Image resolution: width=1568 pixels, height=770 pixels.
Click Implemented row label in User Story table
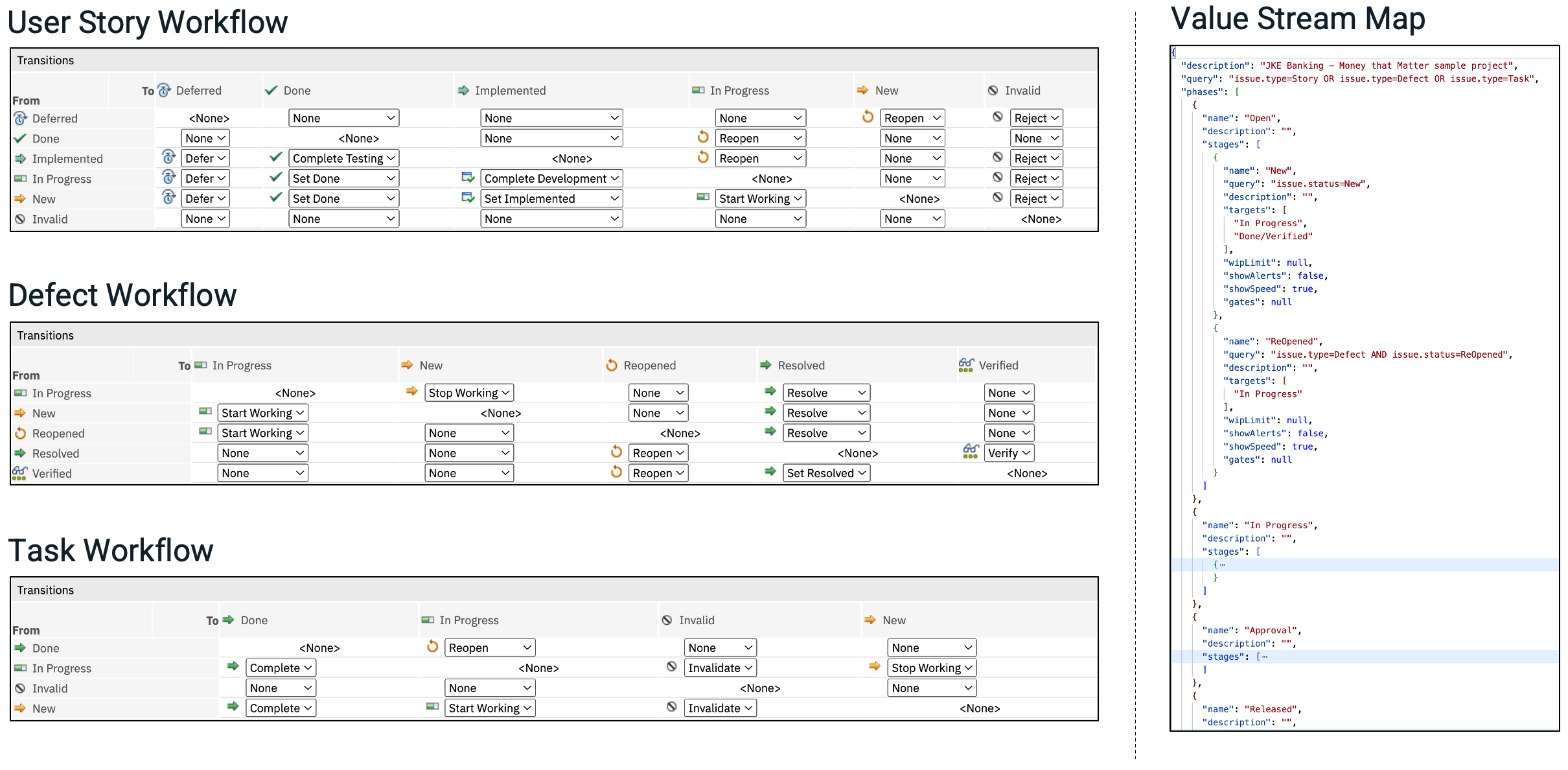[67, 159]
